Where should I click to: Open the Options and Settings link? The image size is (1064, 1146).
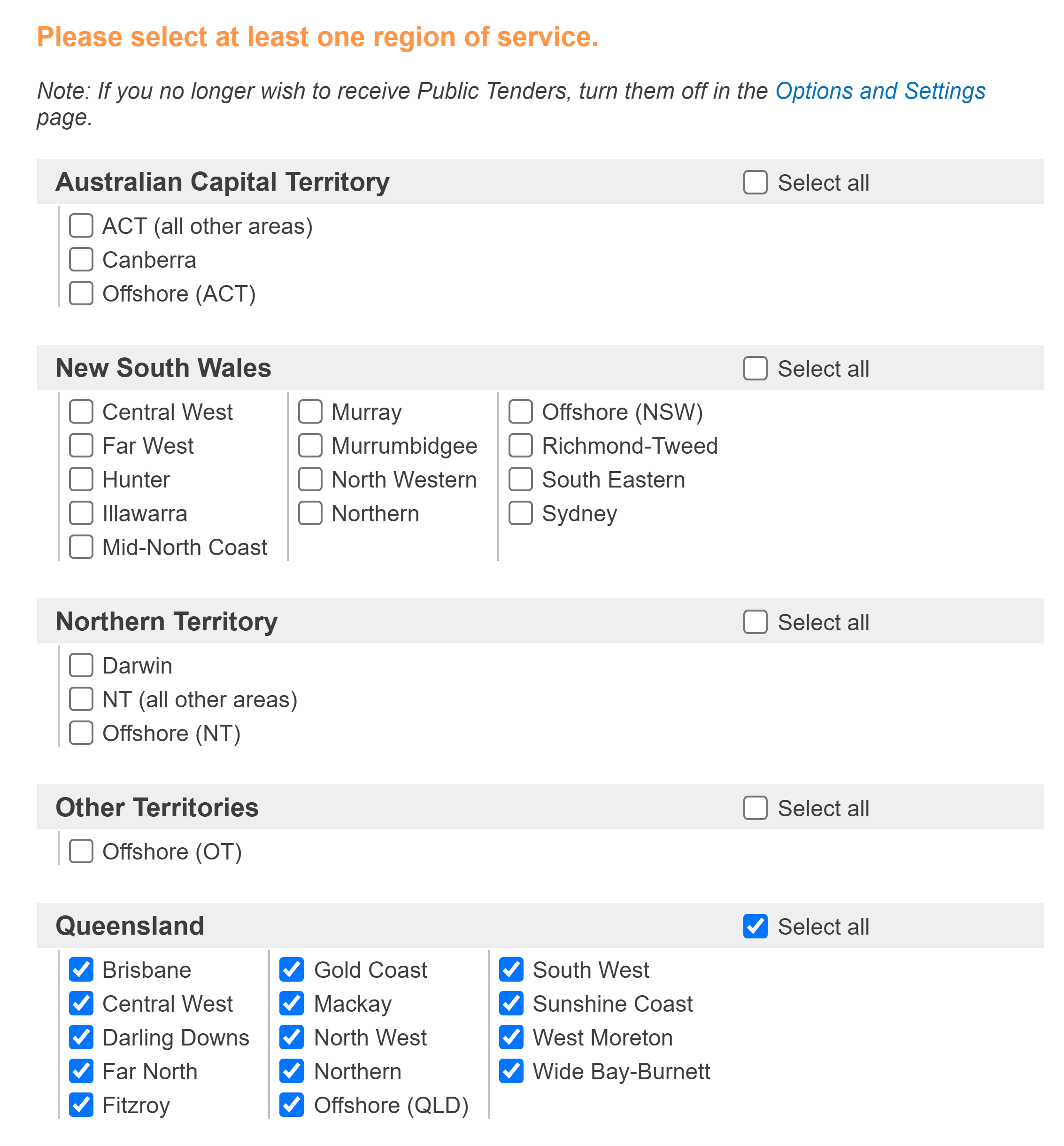pos(880,91)
